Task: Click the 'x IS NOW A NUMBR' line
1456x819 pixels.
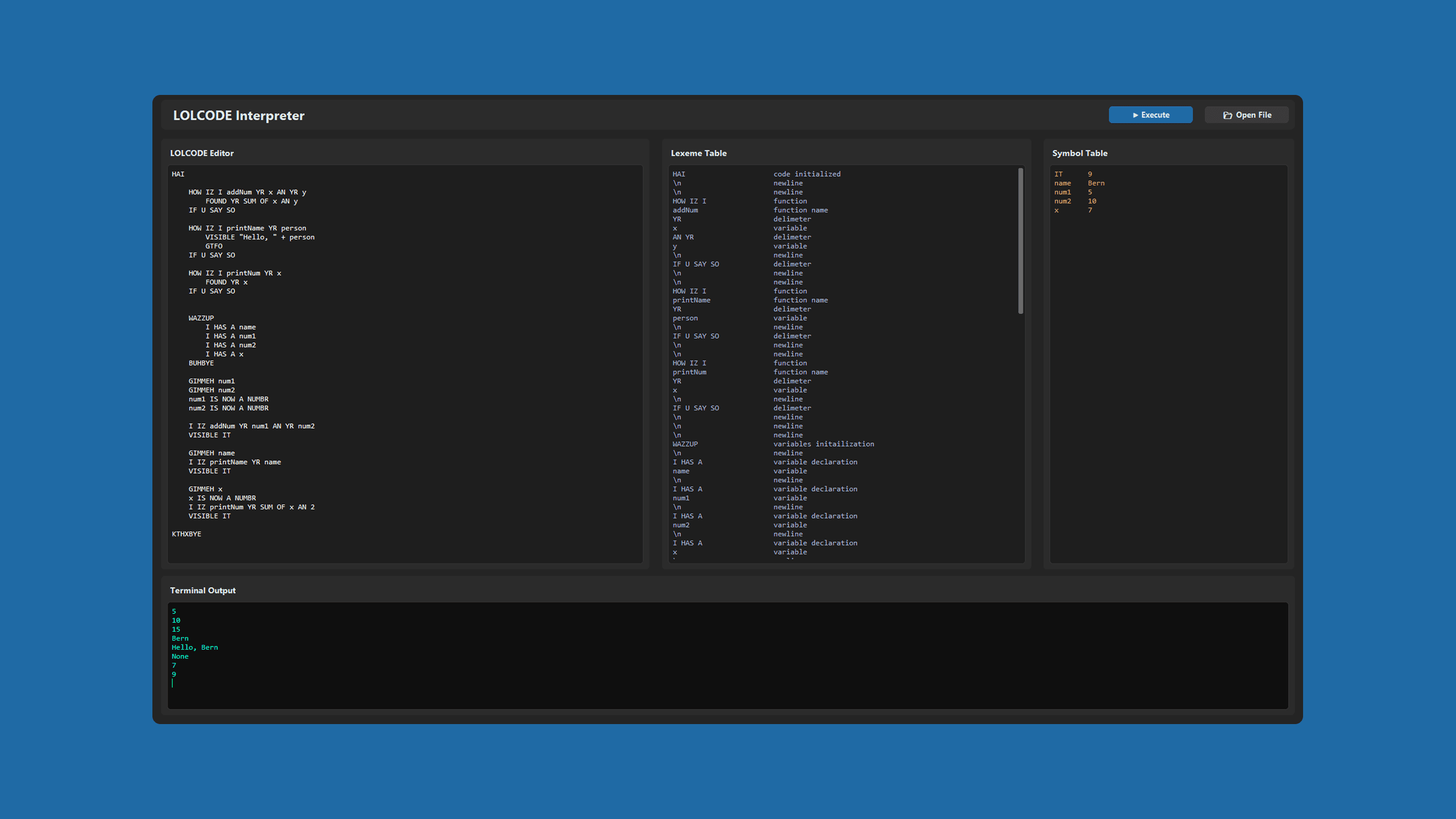Action: coord(222,498)
